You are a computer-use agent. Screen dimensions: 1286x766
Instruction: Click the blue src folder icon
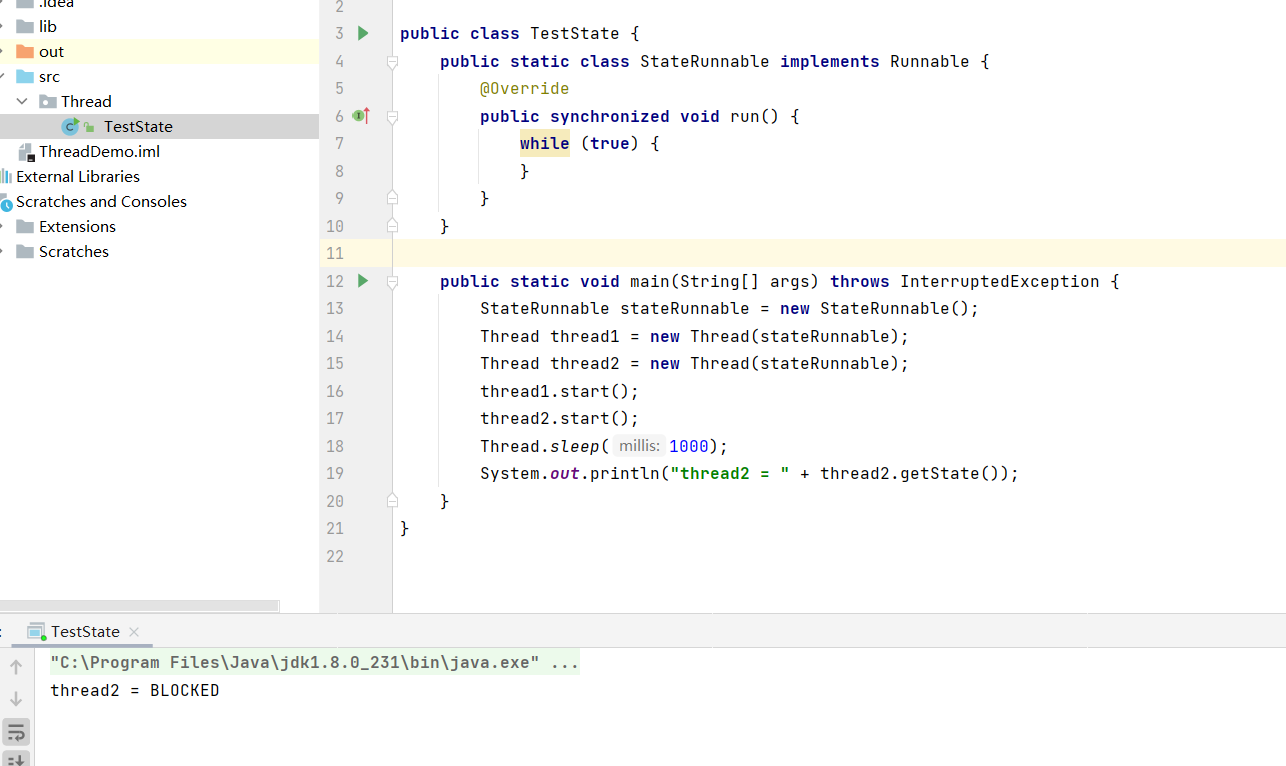25,76
